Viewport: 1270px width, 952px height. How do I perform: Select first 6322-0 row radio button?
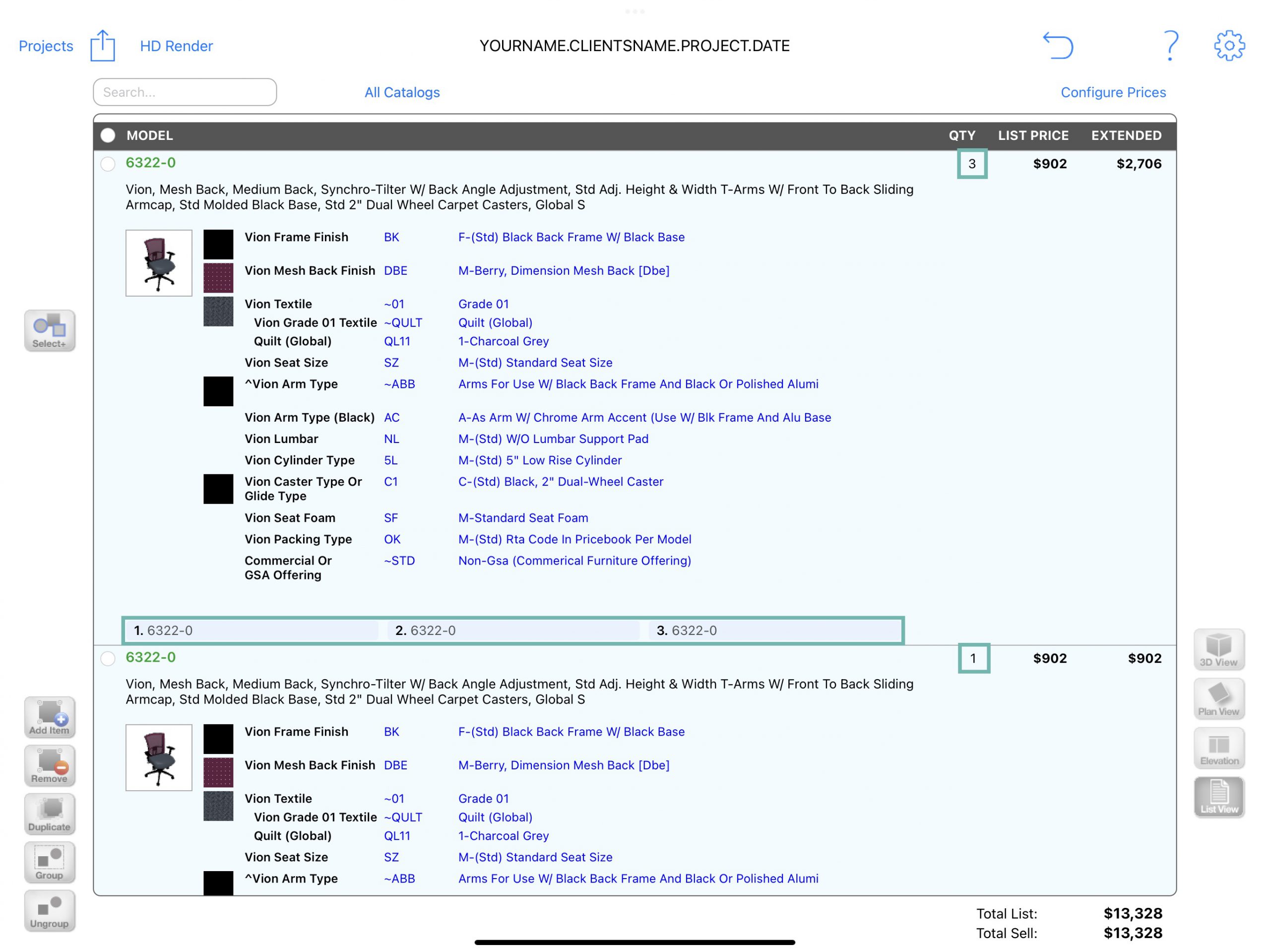(108, 164)
